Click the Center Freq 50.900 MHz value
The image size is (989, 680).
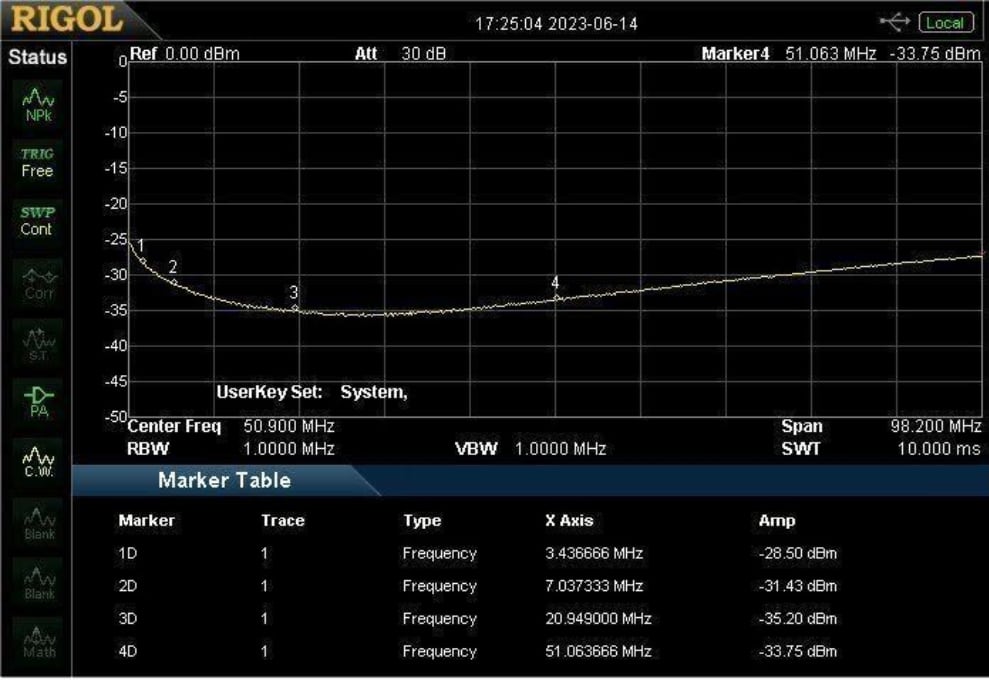tap(288, 427)
